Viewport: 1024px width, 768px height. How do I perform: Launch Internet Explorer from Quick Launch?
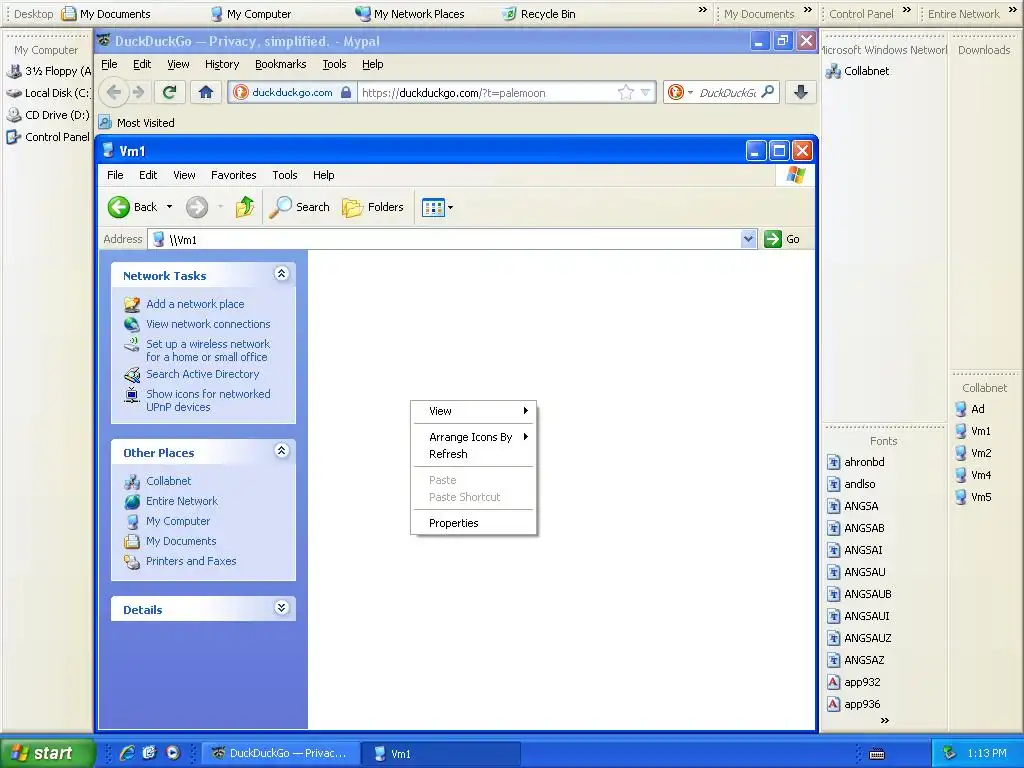tap(127, 753)
